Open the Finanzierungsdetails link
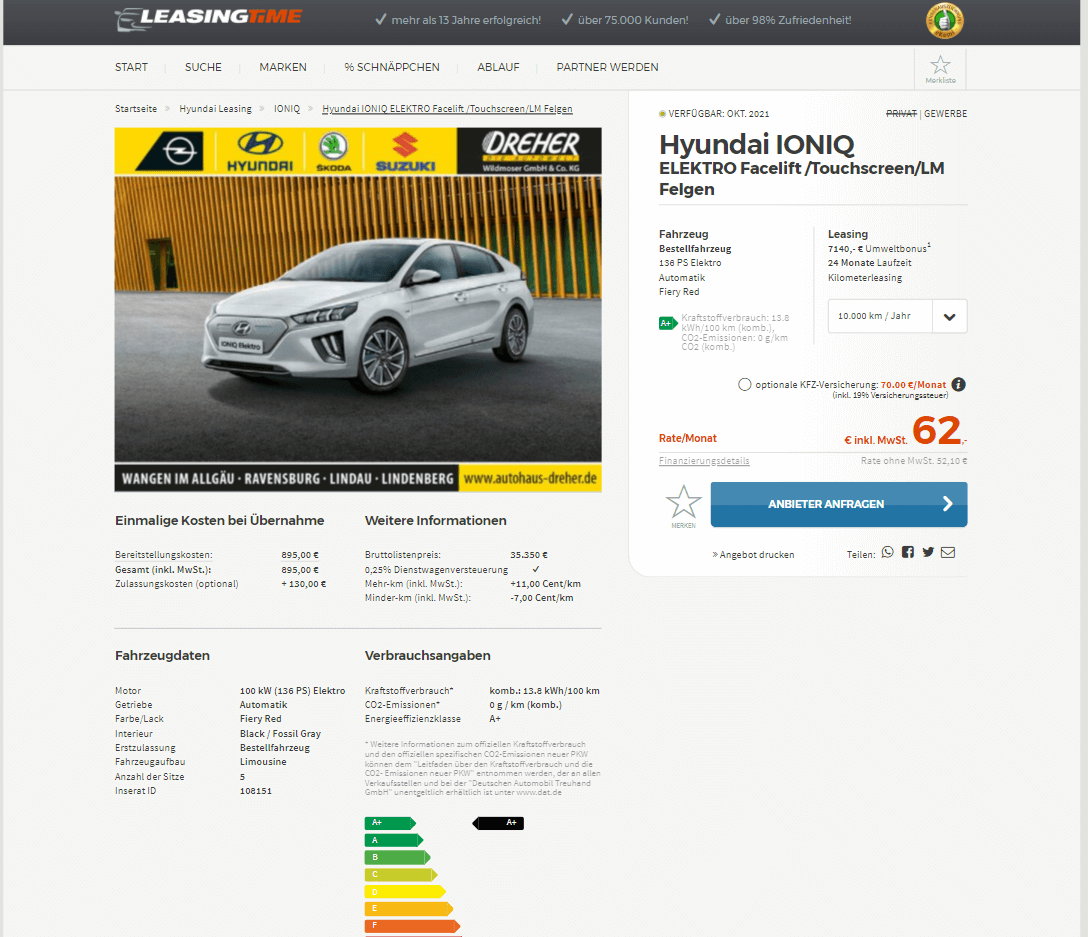The image size is (1088, 937). (704, 461)
